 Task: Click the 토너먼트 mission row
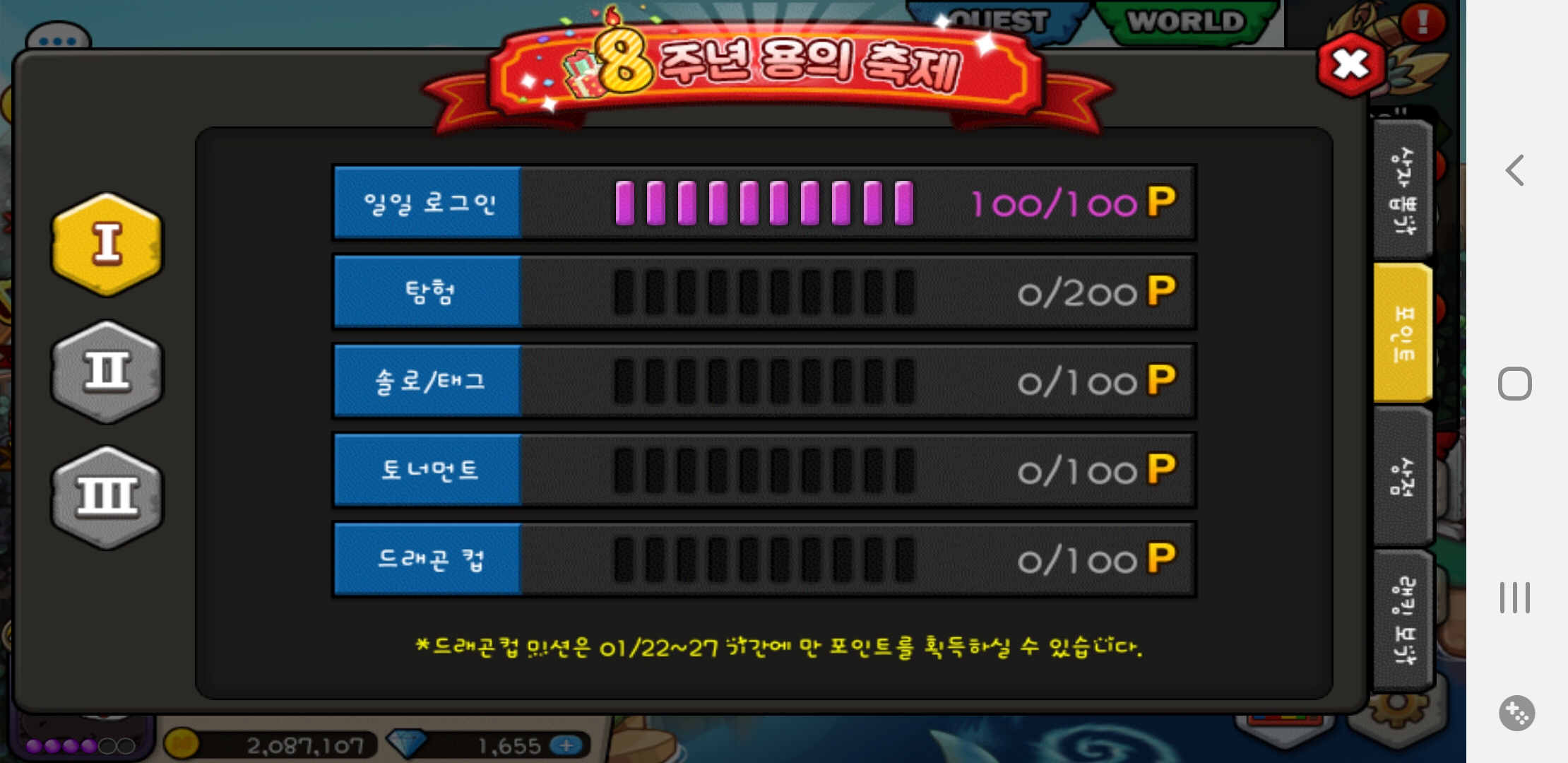click(x=764, y=470)
